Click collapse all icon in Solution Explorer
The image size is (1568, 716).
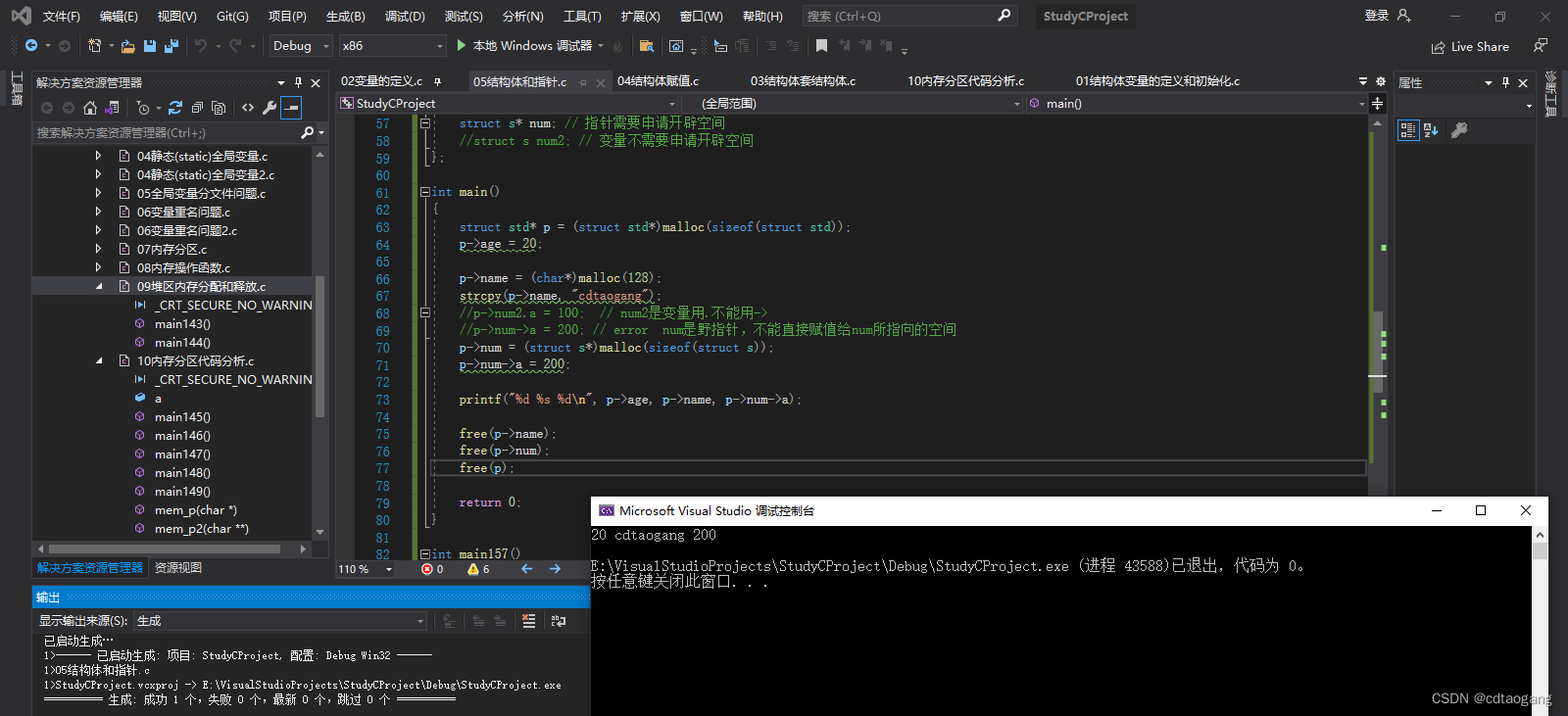(x=197, y=108)
